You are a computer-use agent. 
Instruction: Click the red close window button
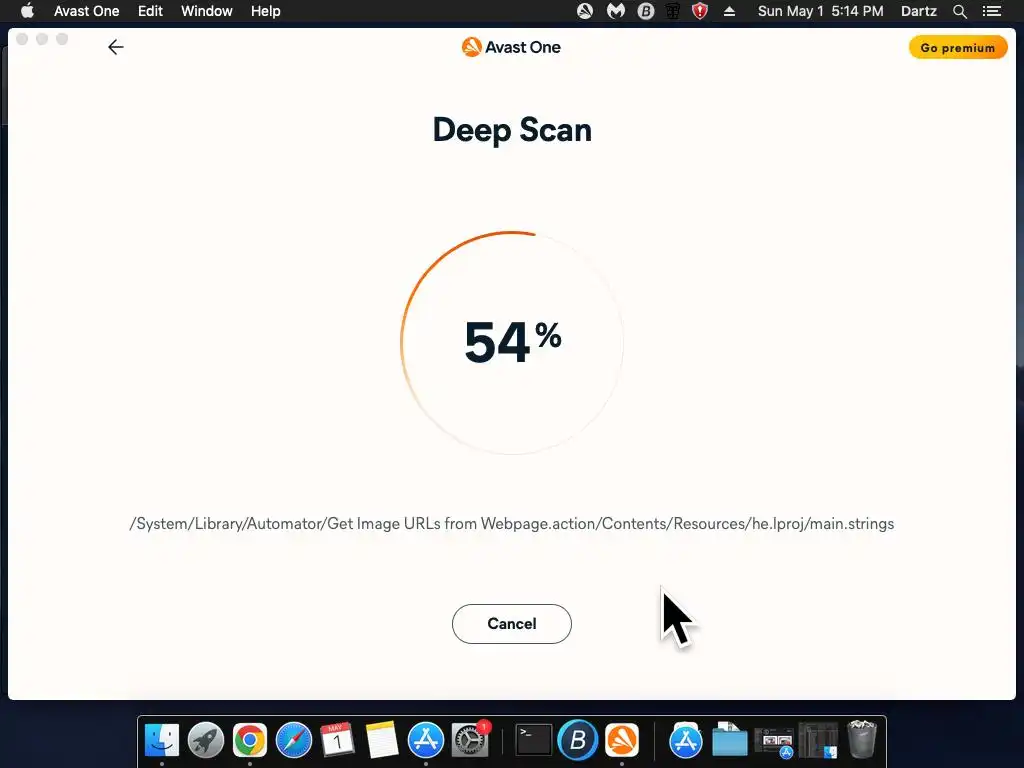pyautogui.click(x=22, y=39)
